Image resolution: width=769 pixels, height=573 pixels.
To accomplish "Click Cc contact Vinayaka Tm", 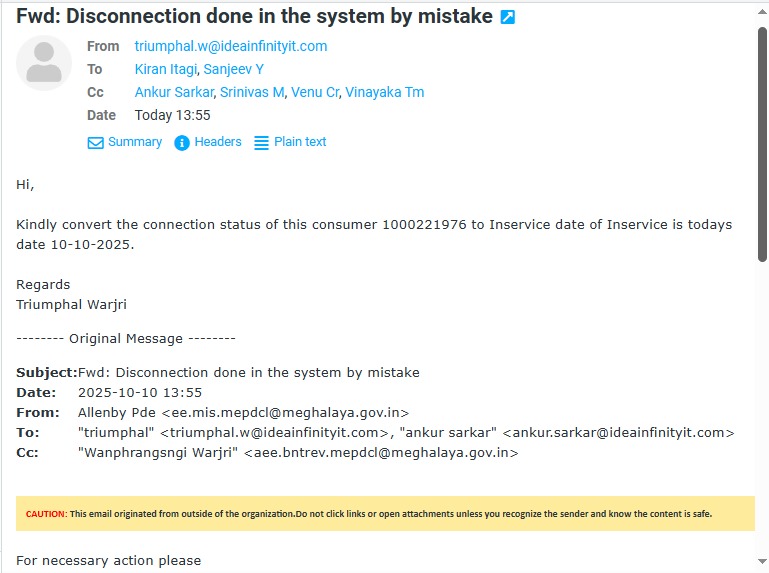I will [385, 92].
